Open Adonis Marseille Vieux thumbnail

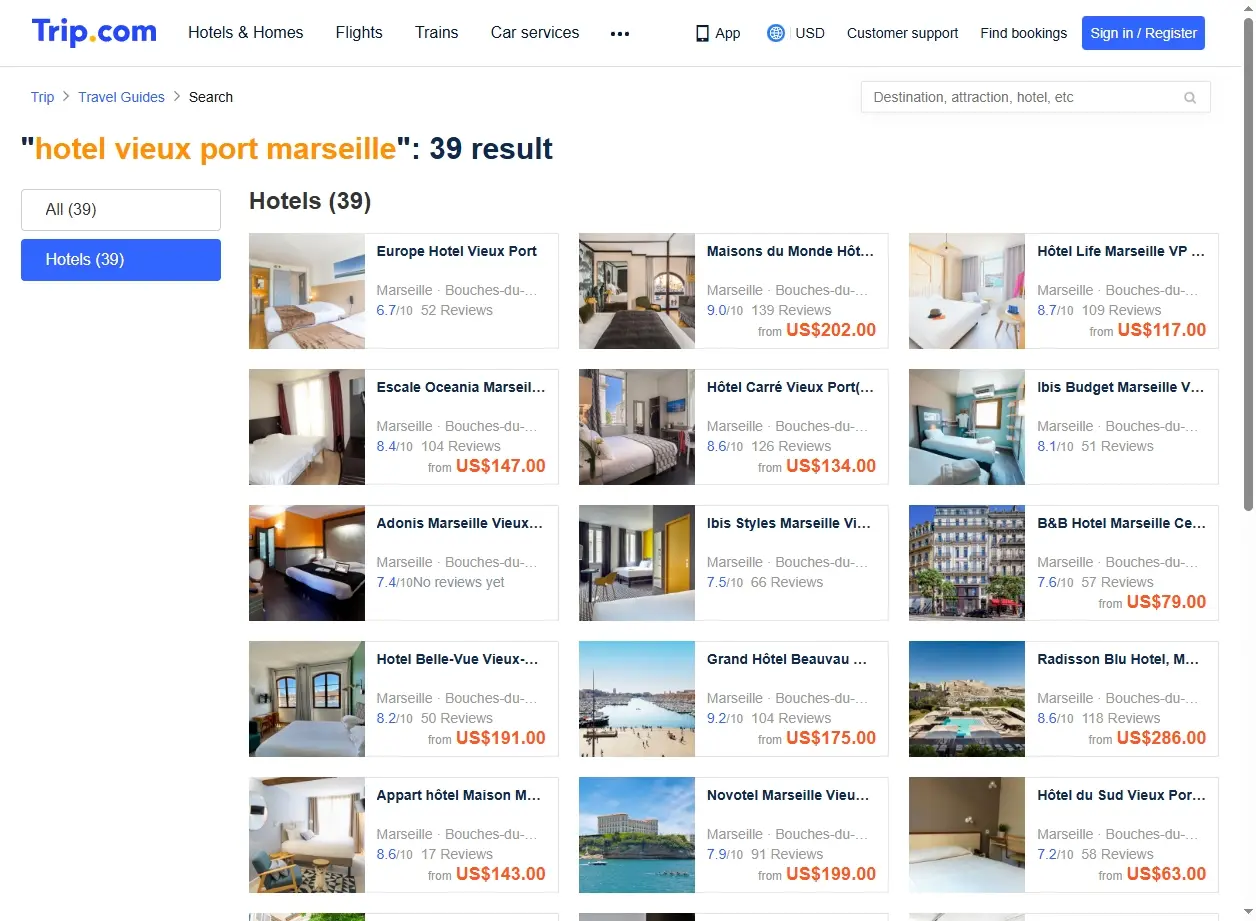(x=307, y=563)
